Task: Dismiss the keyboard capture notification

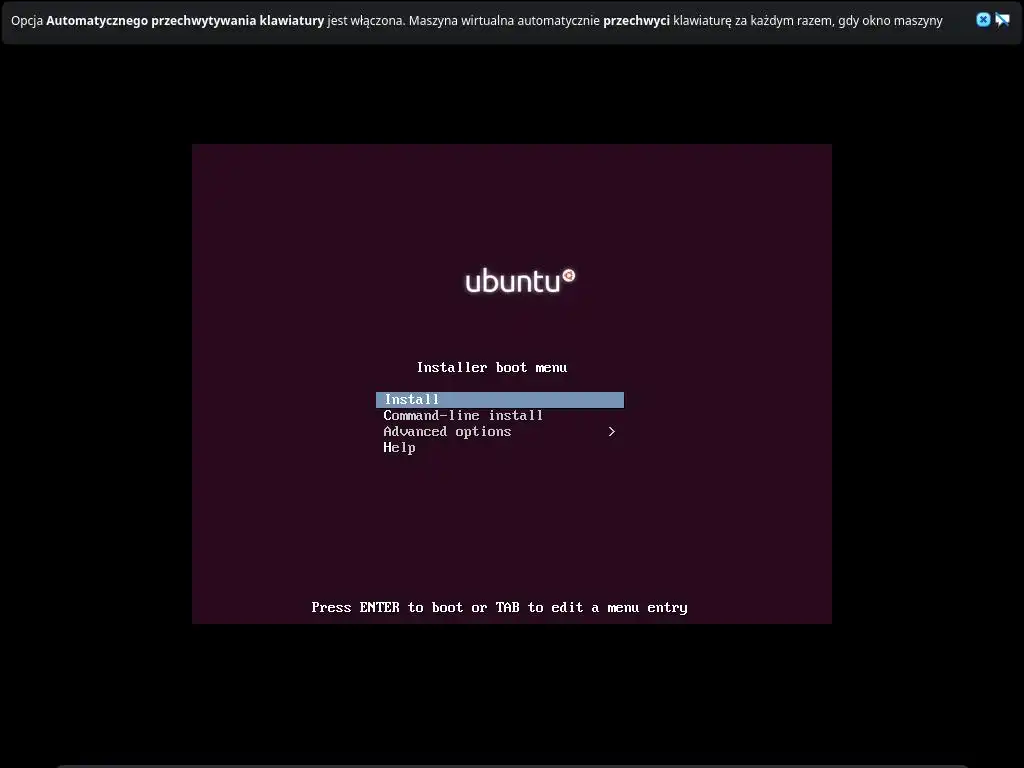Action: coord(983,20)
